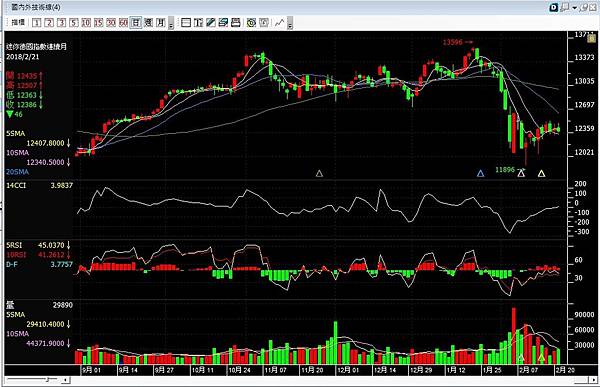Click the blue D icon in title bar

pos(554,7)
